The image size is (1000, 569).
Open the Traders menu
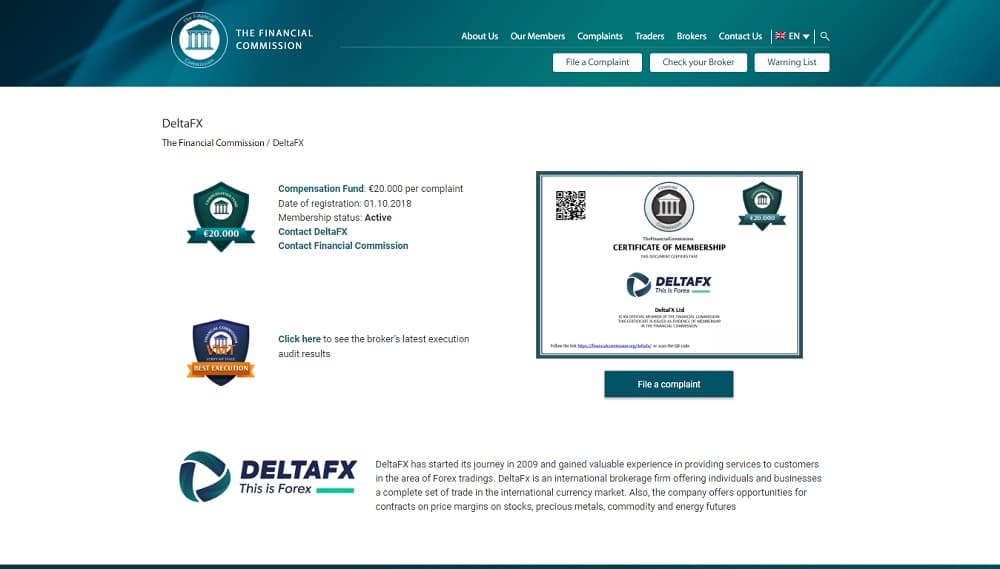pyautogui.click(x=649, y=36)
